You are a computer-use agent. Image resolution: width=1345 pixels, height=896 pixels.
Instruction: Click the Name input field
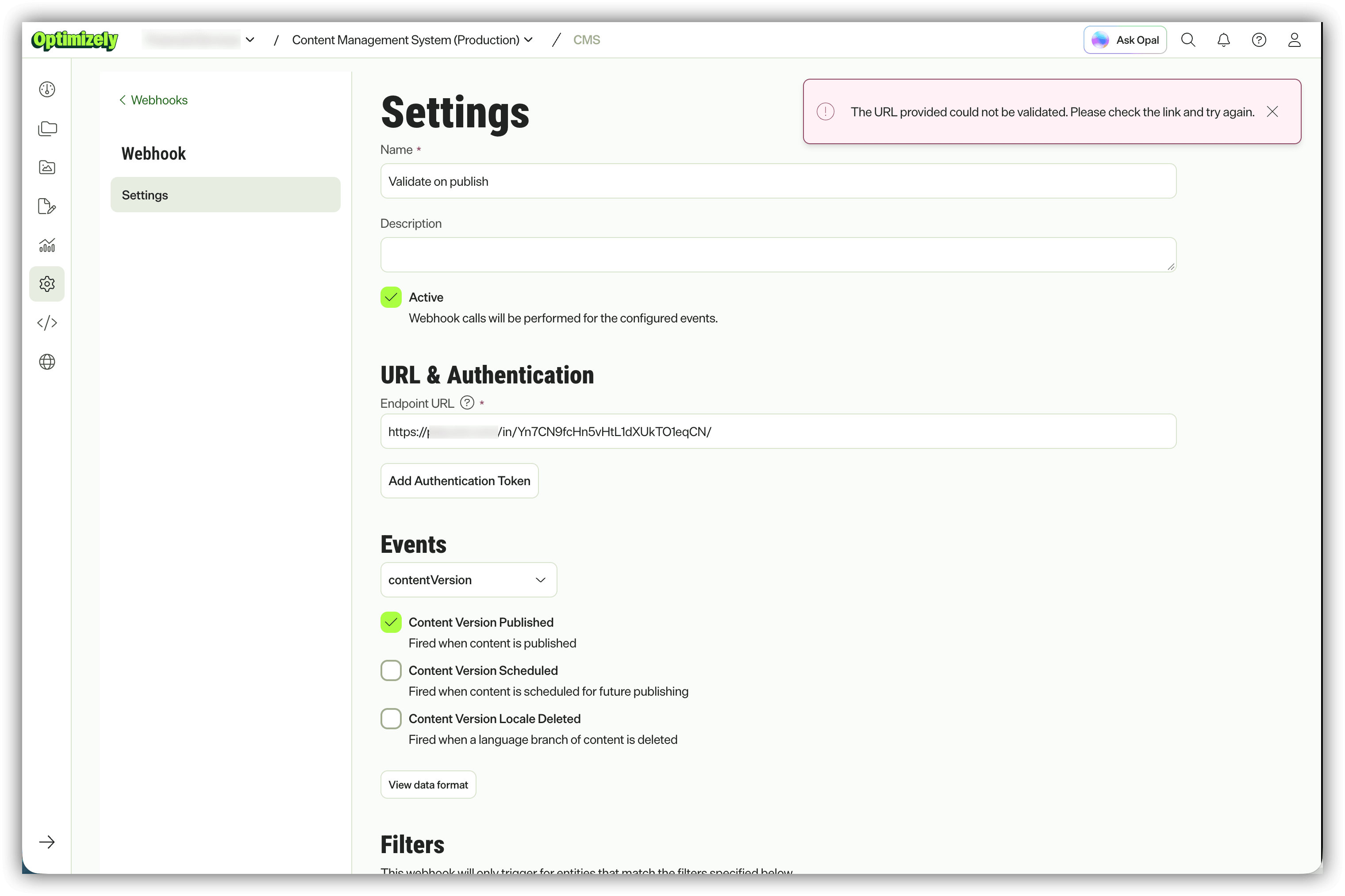point(778,181)
